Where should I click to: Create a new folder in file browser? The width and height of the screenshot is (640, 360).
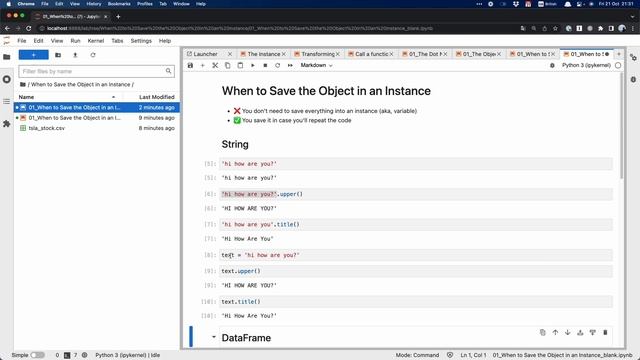(x=58, y=55)
